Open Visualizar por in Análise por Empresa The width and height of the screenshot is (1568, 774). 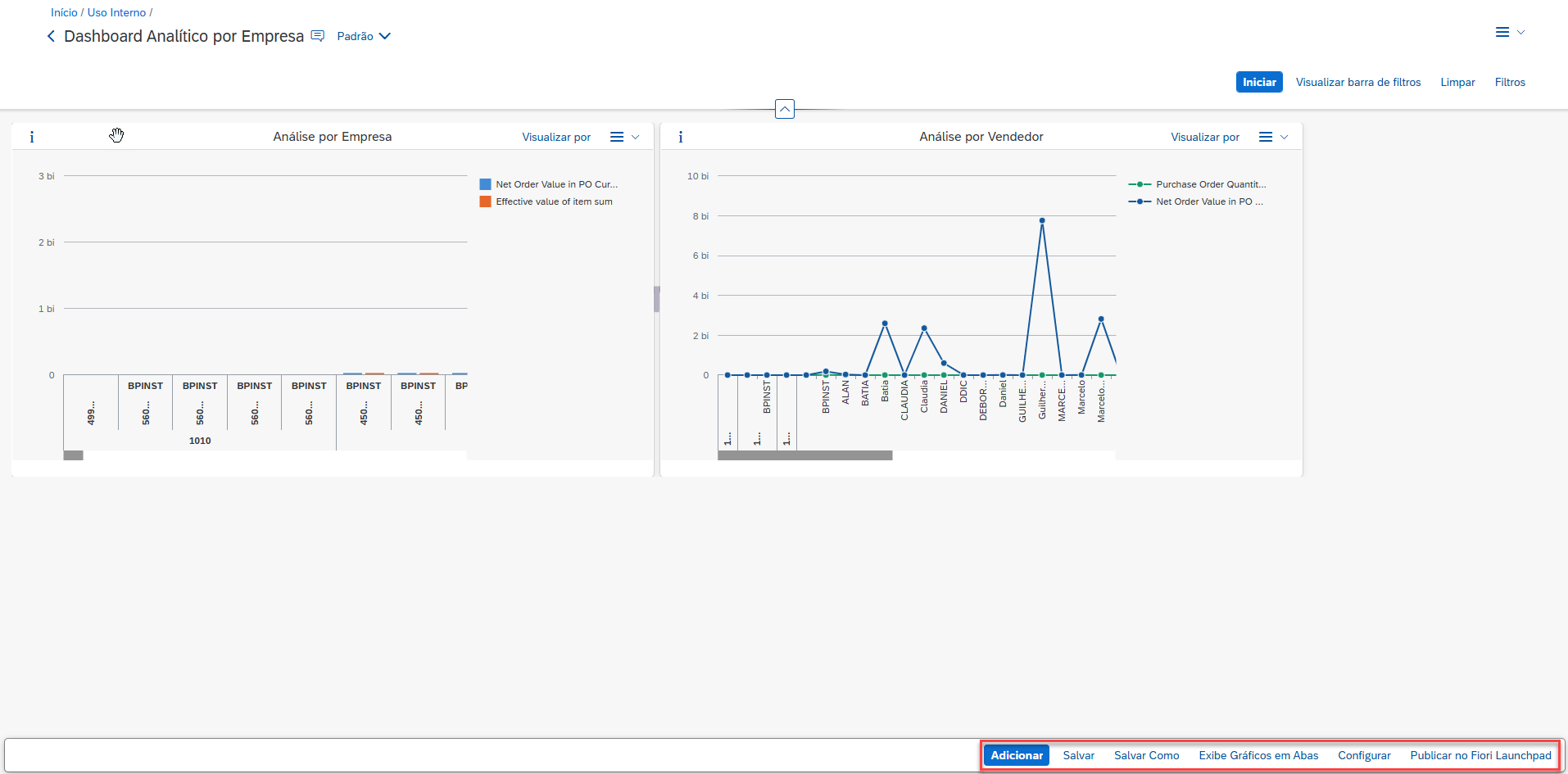click(x=556, y=138)
